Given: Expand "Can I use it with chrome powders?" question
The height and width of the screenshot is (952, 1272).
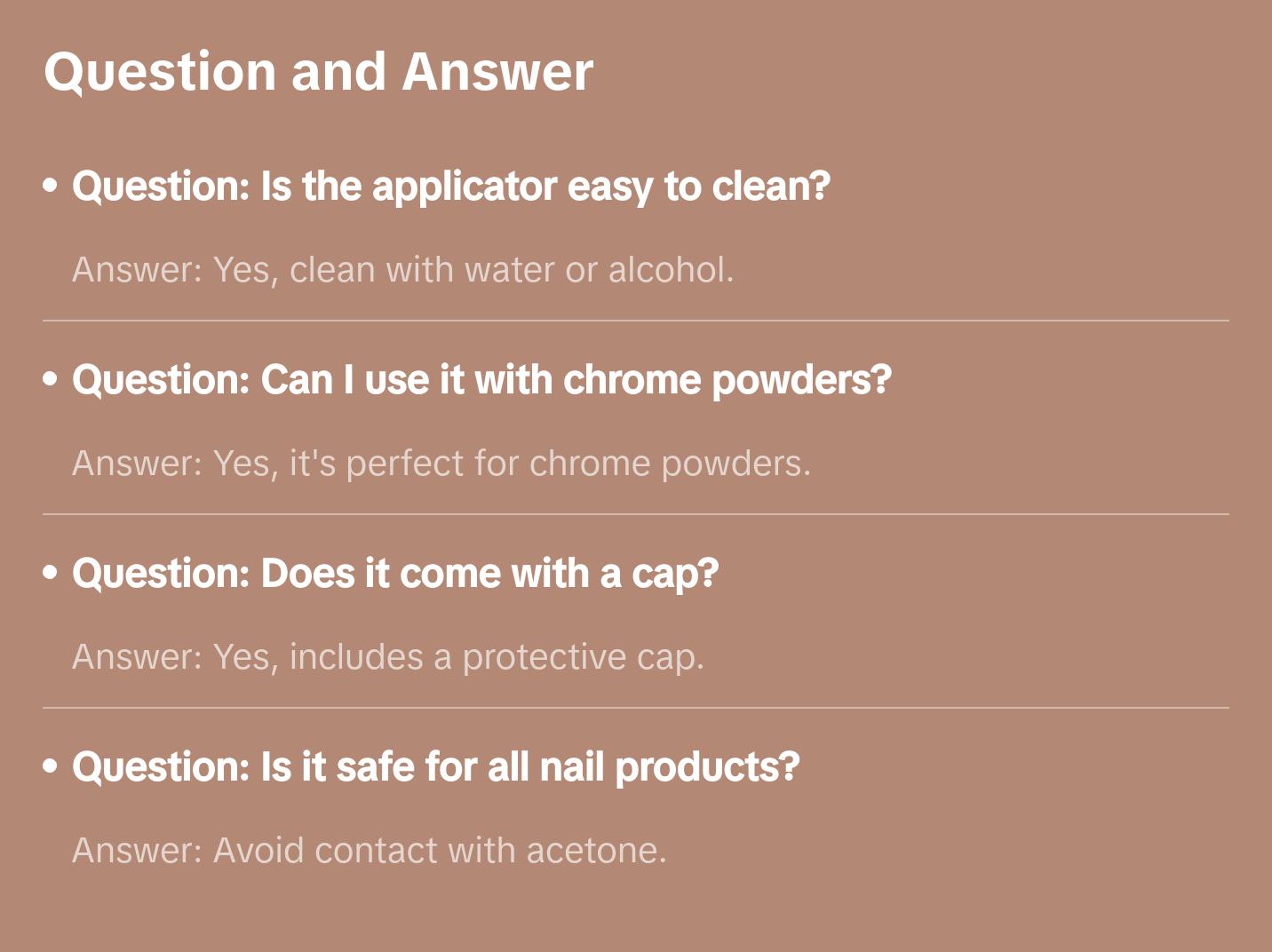Looking at the screenshot, I should click(x=481, y=380).
